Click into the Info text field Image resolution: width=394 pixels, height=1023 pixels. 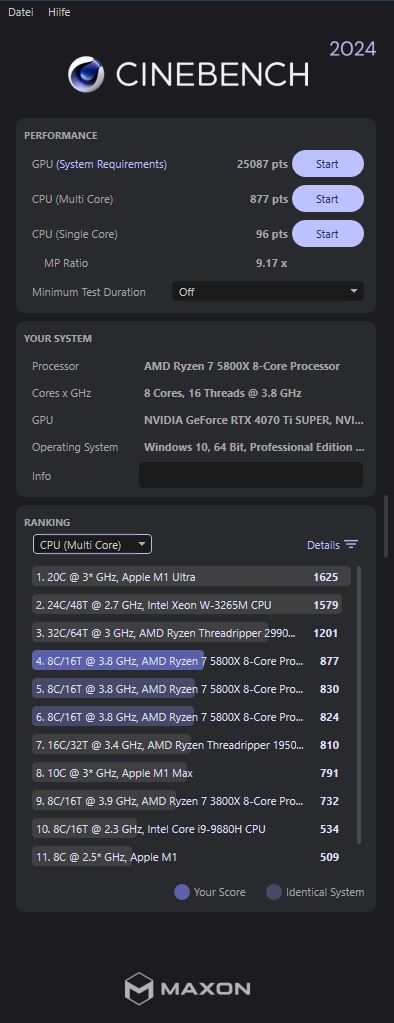pyautogui.click(x=251, y=476)
